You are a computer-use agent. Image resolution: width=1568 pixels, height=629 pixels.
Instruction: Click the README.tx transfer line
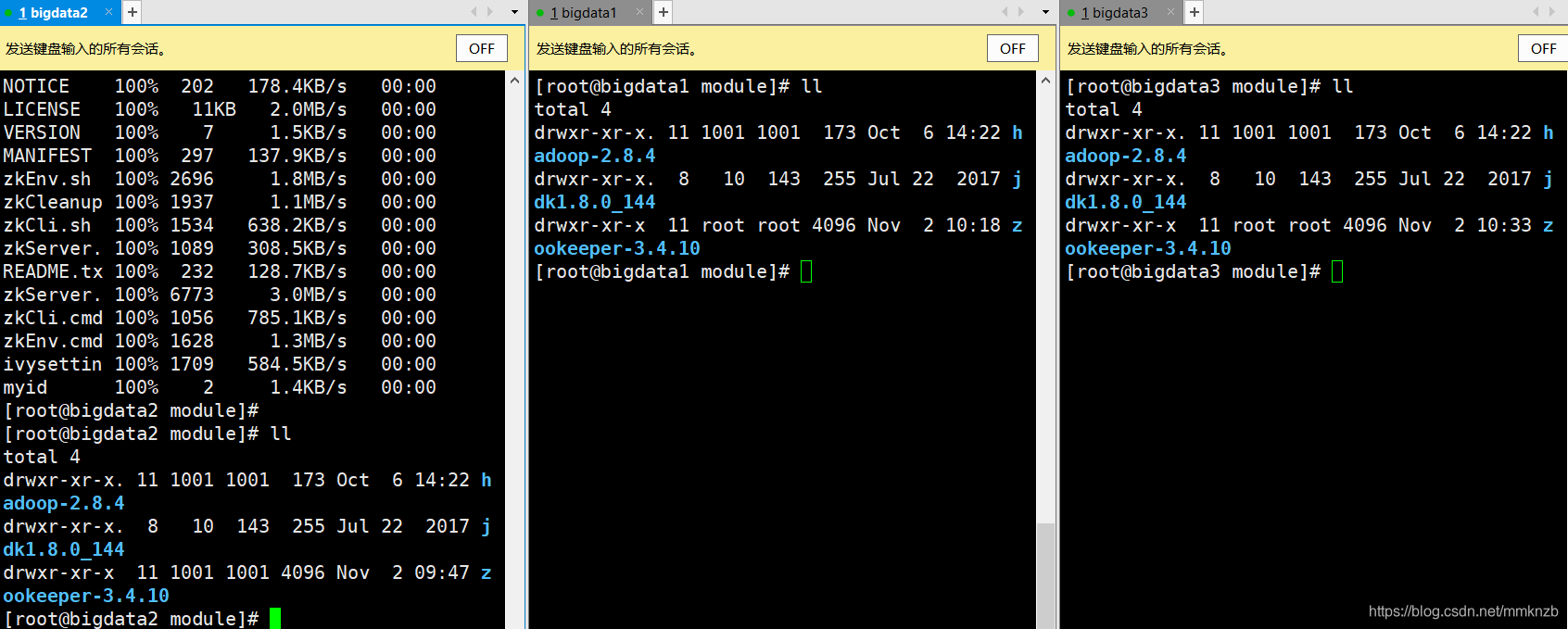point(220,271)
